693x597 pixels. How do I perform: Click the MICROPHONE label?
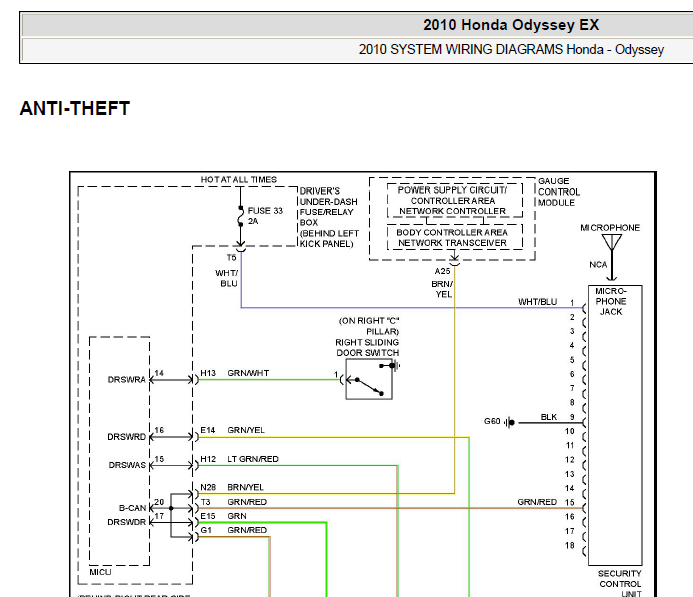click(610, 228)
